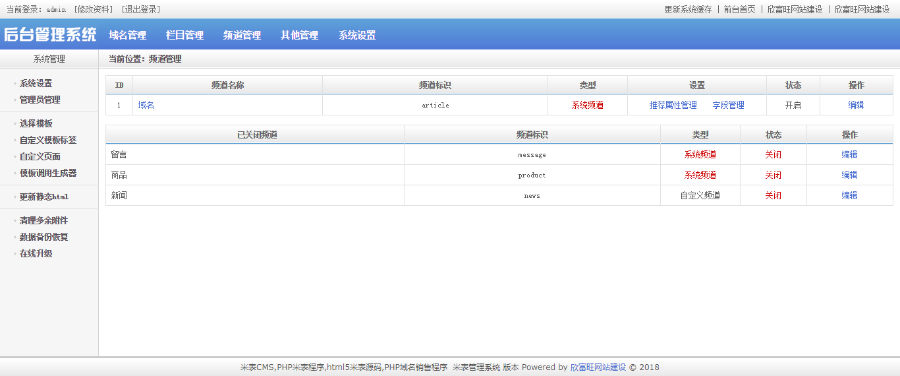The image size is (900, 376).
Task: Open 域名管理 in the top navigation
Action: (x=127, y=35)
